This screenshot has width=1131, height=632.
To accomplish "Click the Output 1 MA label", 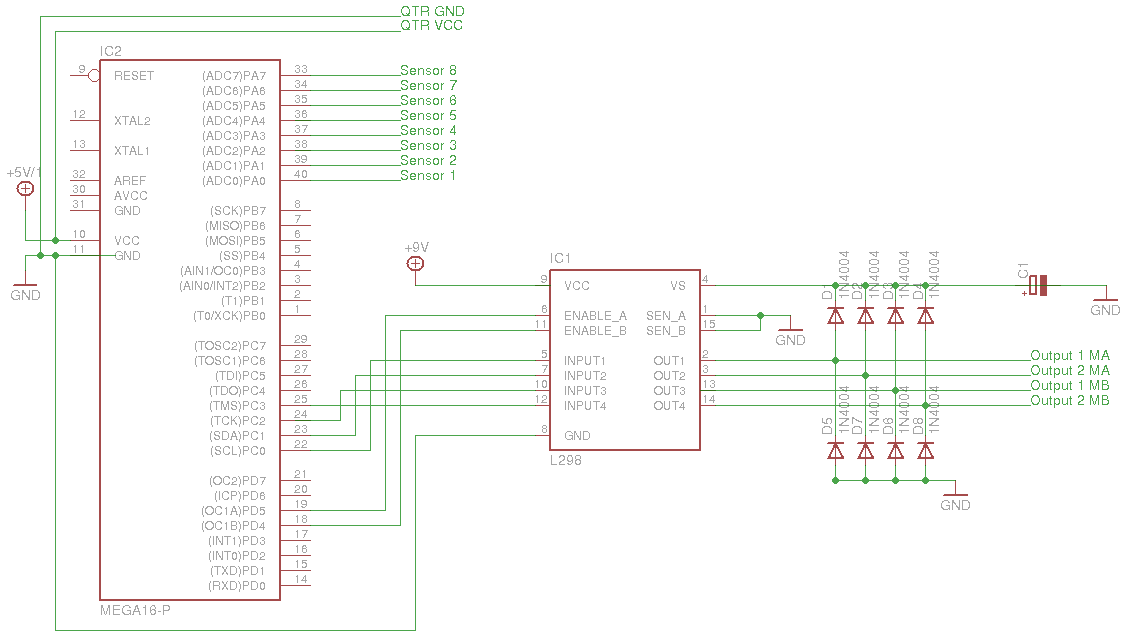I will click(1070, 355).
